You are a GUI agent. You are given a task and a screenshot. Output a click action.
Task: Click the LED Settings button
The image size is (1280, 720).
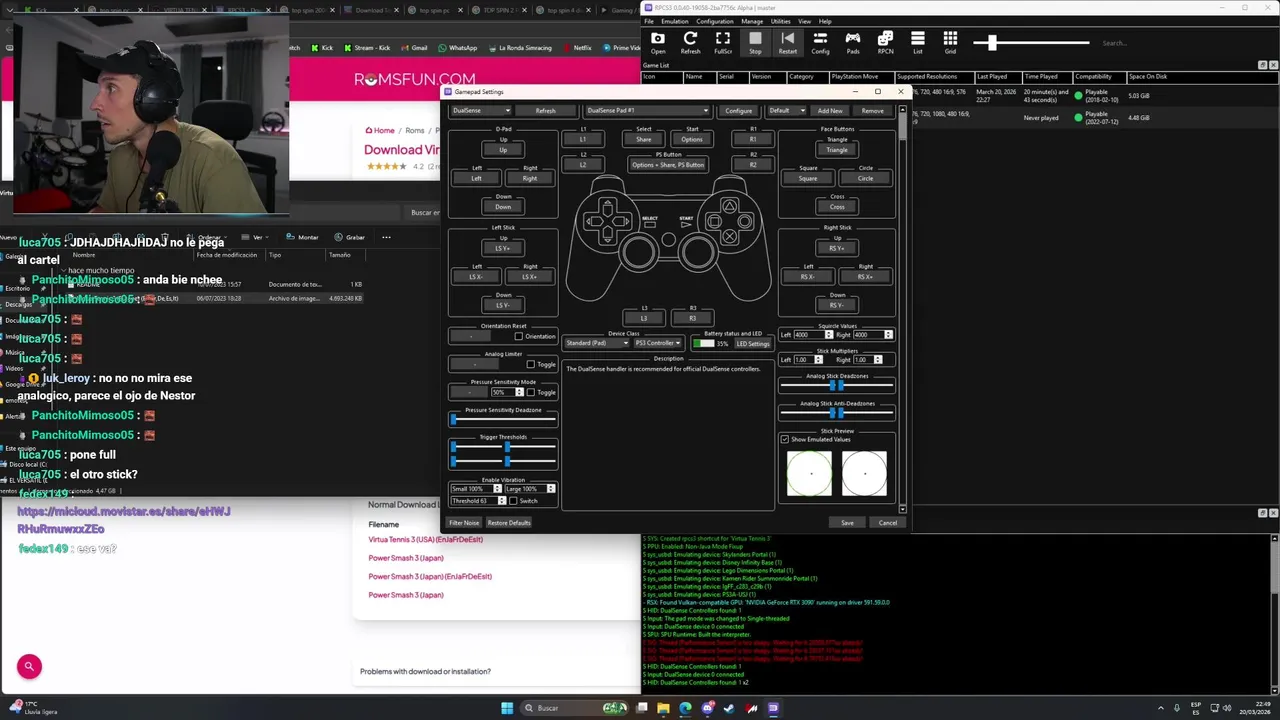click(753, 344)
